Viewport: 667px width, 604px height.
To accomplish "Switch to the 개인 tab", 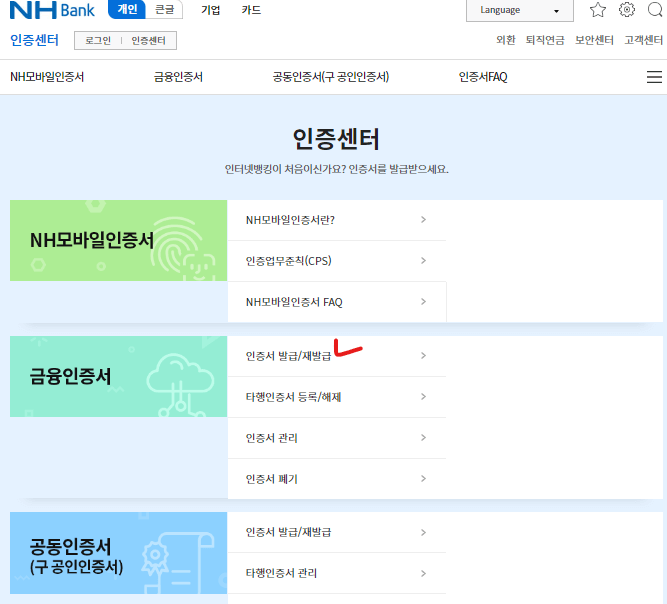I will click(127, 9).
